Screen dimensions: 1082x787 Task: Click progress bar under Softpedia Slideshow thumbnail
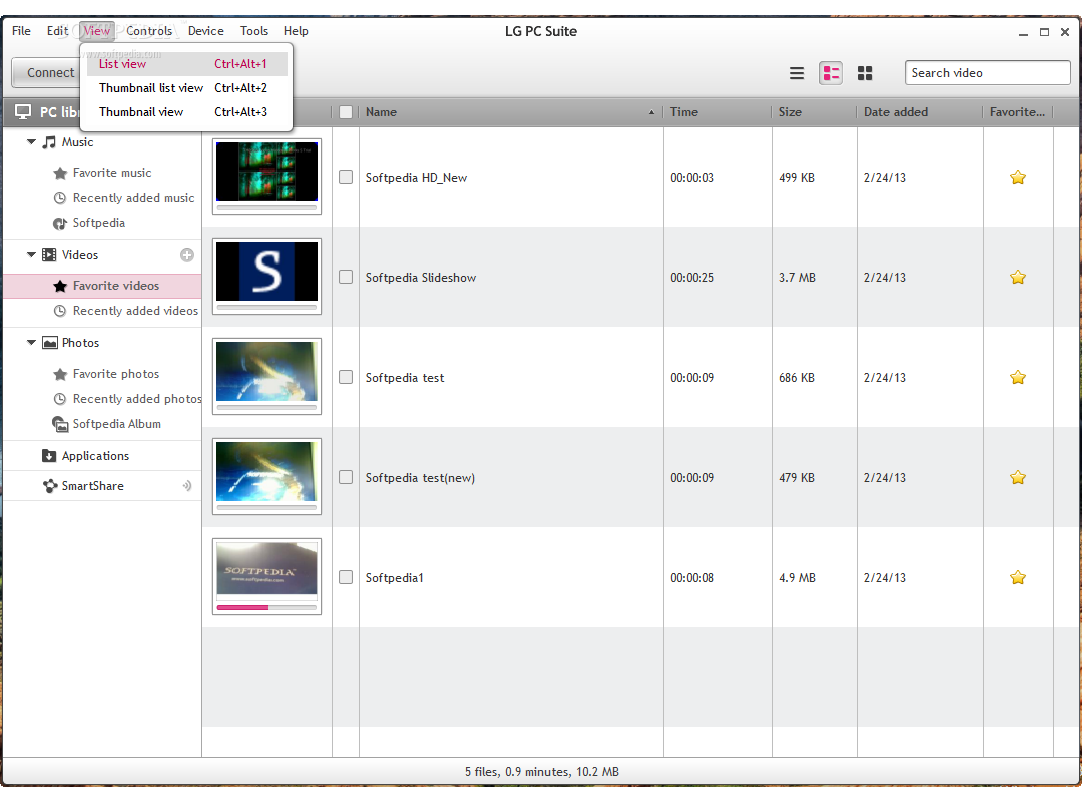coord(267,307)
